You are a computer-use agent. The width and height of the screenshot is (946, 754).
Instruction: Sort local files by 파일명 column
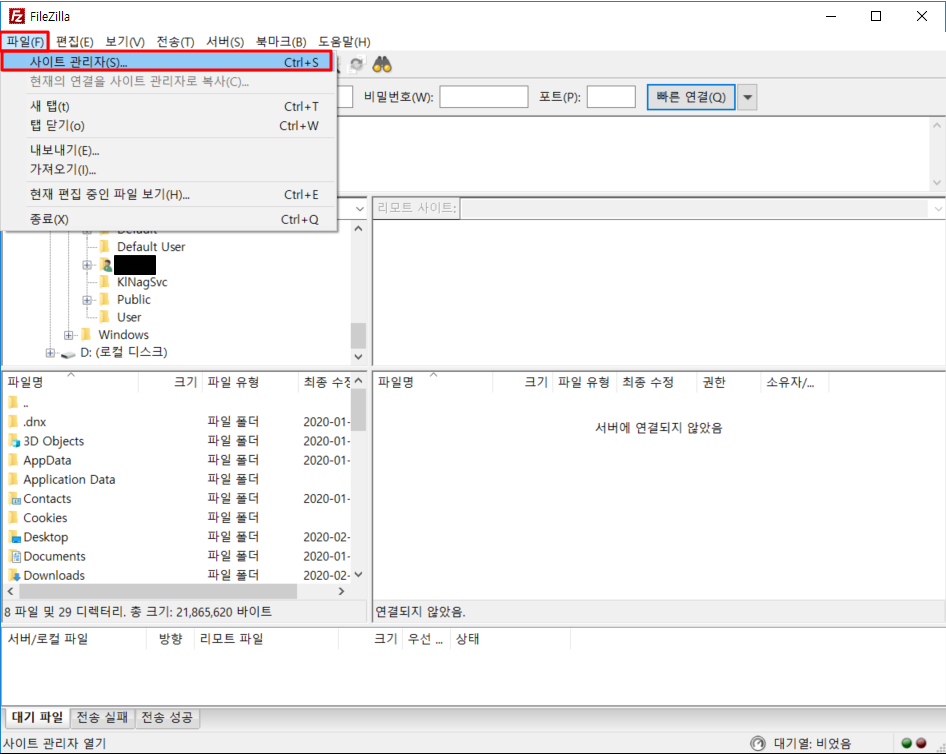click(71, 382)
